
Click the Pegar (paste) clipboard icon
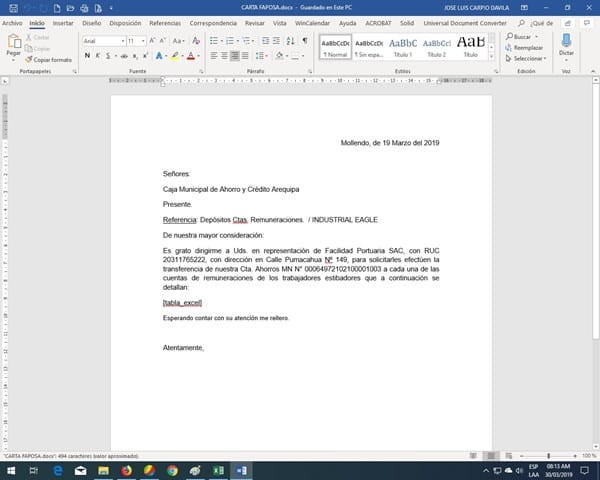coord(14,42)
